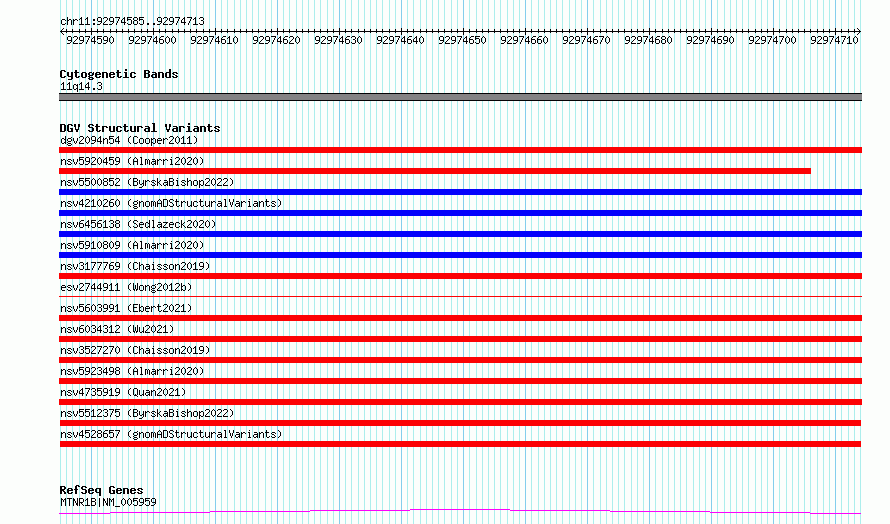Screen dimensions: 890x524
Task: Click the nsv4210260 (gnomADStructuralVariants) label
Action: pyautogui.click(x=171, y=203)
